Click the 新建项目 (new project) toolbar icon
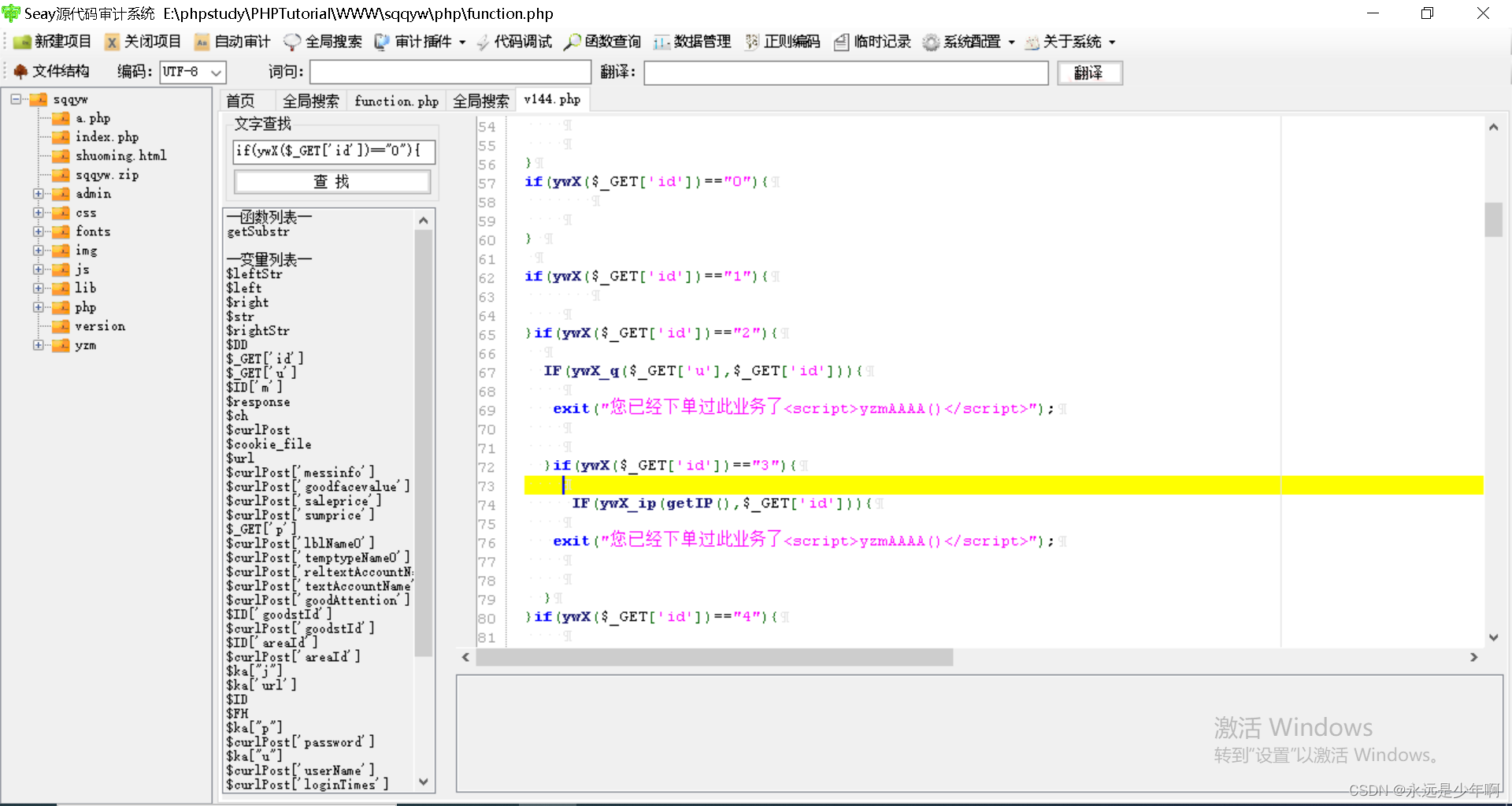 pos(22,42)
